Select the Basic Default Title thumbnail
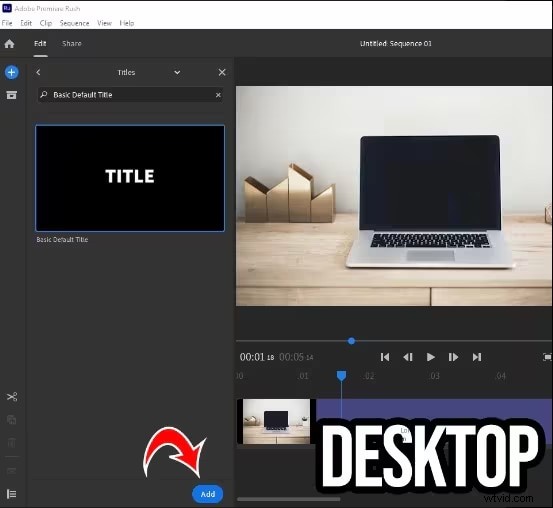This screenshot has height=508, width=553. click(x=130, y=178)
